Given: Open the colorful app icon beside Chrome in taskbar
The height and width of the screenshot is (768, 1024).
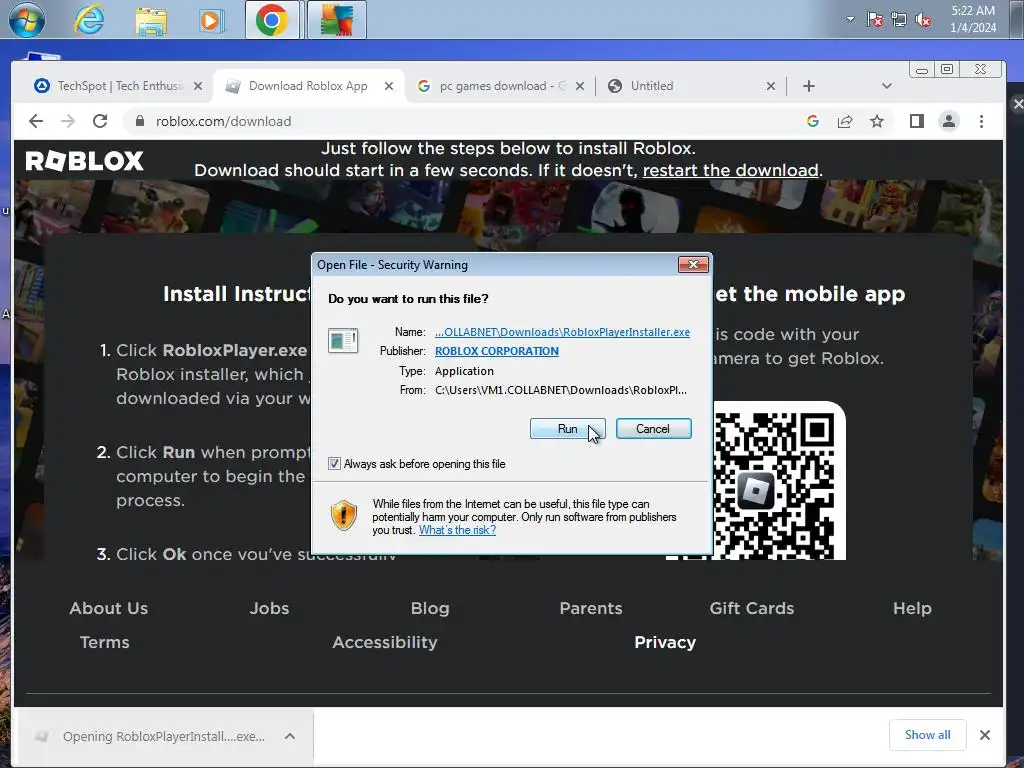Looking at the screenshot, I should click(x=337, y=20).
